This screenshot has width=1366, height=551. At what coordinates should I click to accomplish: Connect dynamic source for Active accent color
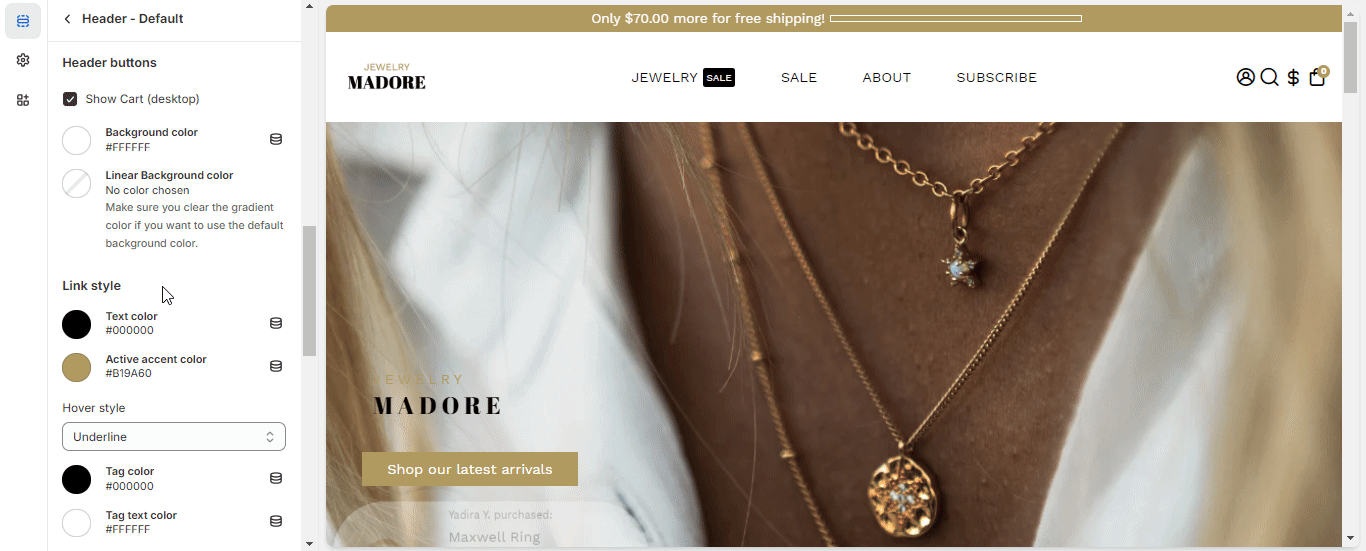(x=276, y=366)
